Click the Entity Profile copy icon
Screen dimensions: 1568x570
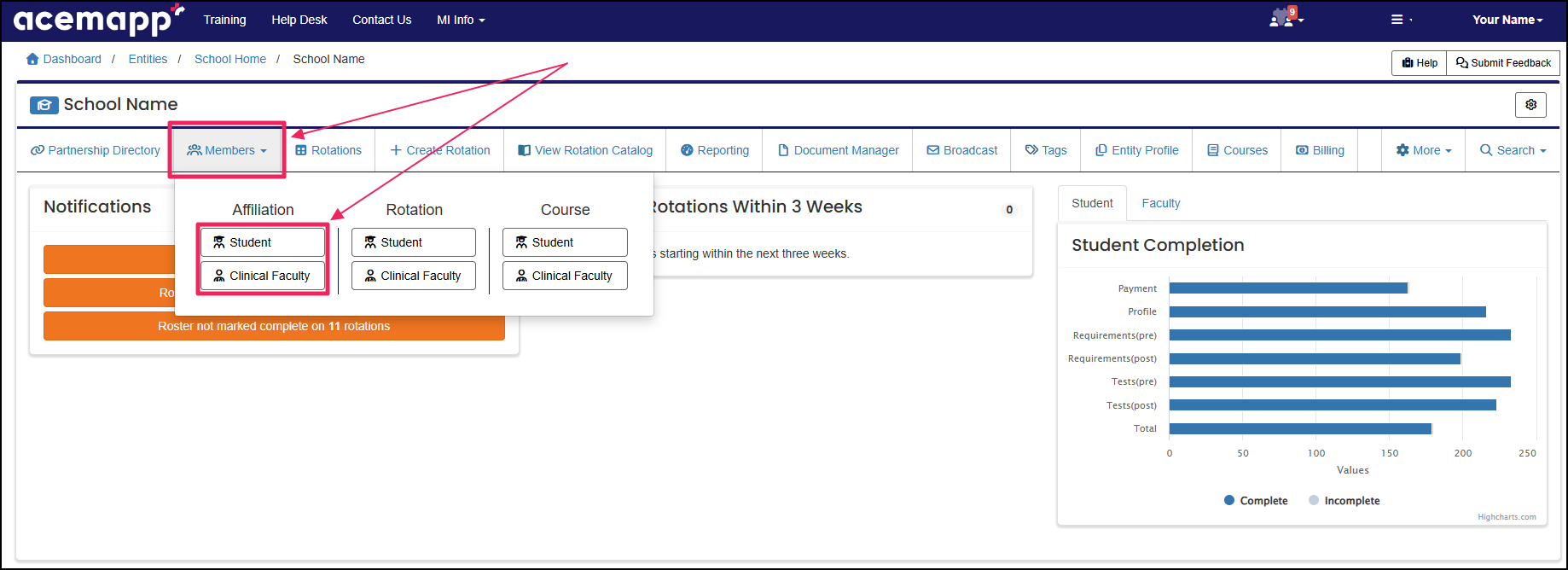[1101, 150]
